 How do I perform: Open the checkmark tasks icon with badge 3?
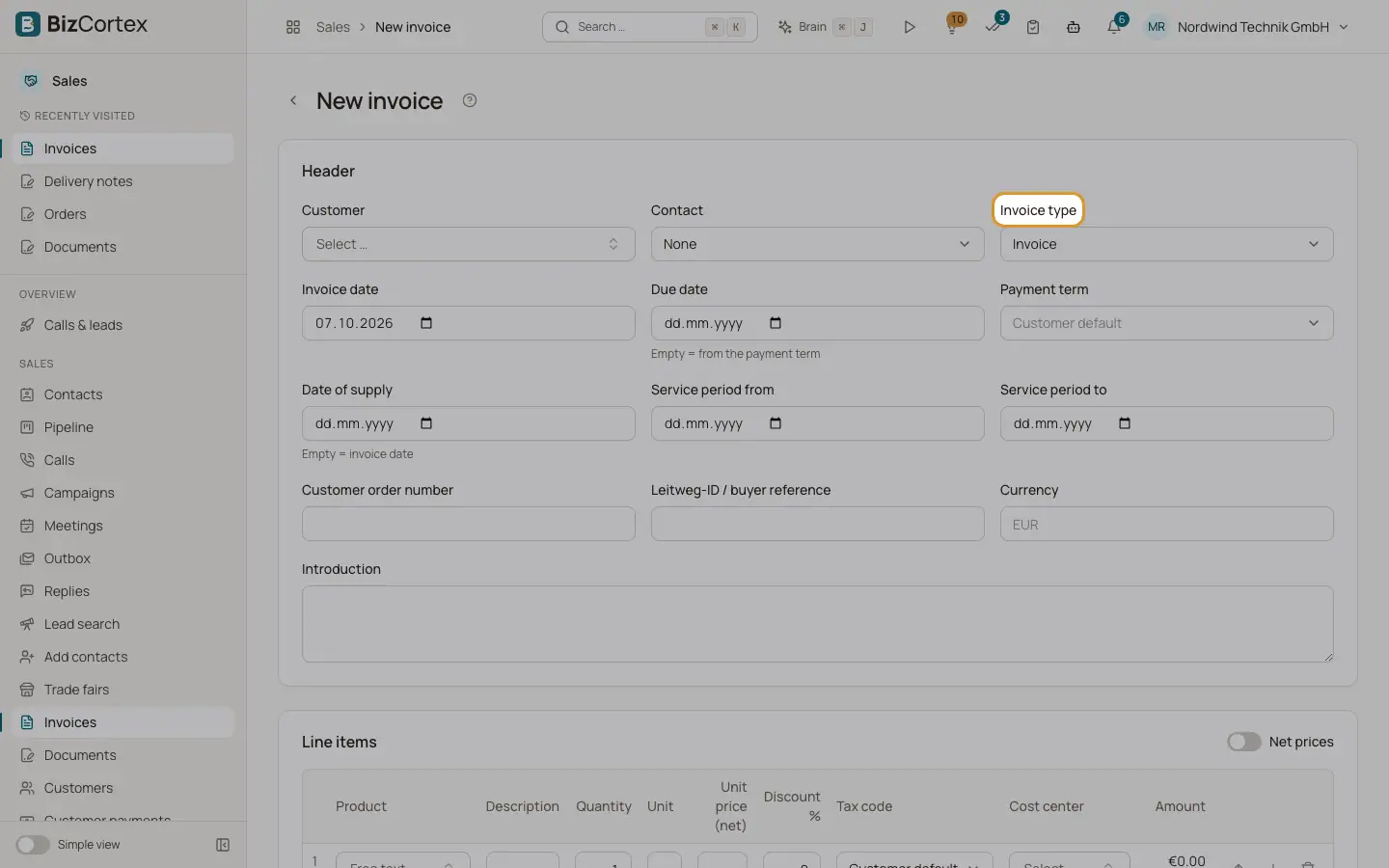point(993,27)
